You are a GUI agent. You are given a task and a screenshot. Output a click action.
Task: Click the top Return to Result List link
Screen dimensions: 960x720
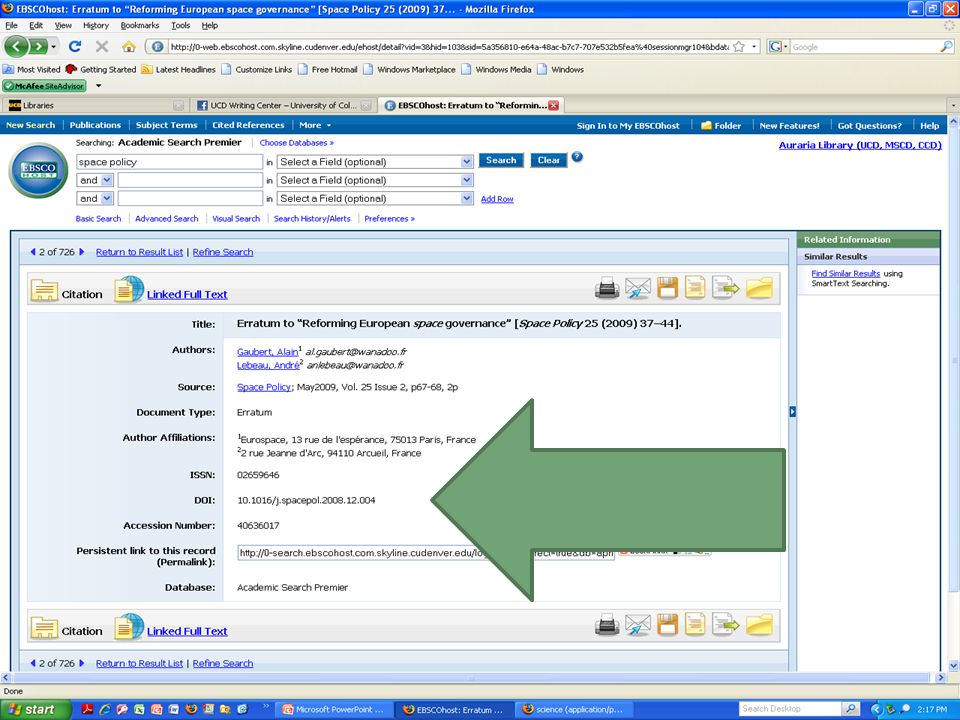(139, 252)
